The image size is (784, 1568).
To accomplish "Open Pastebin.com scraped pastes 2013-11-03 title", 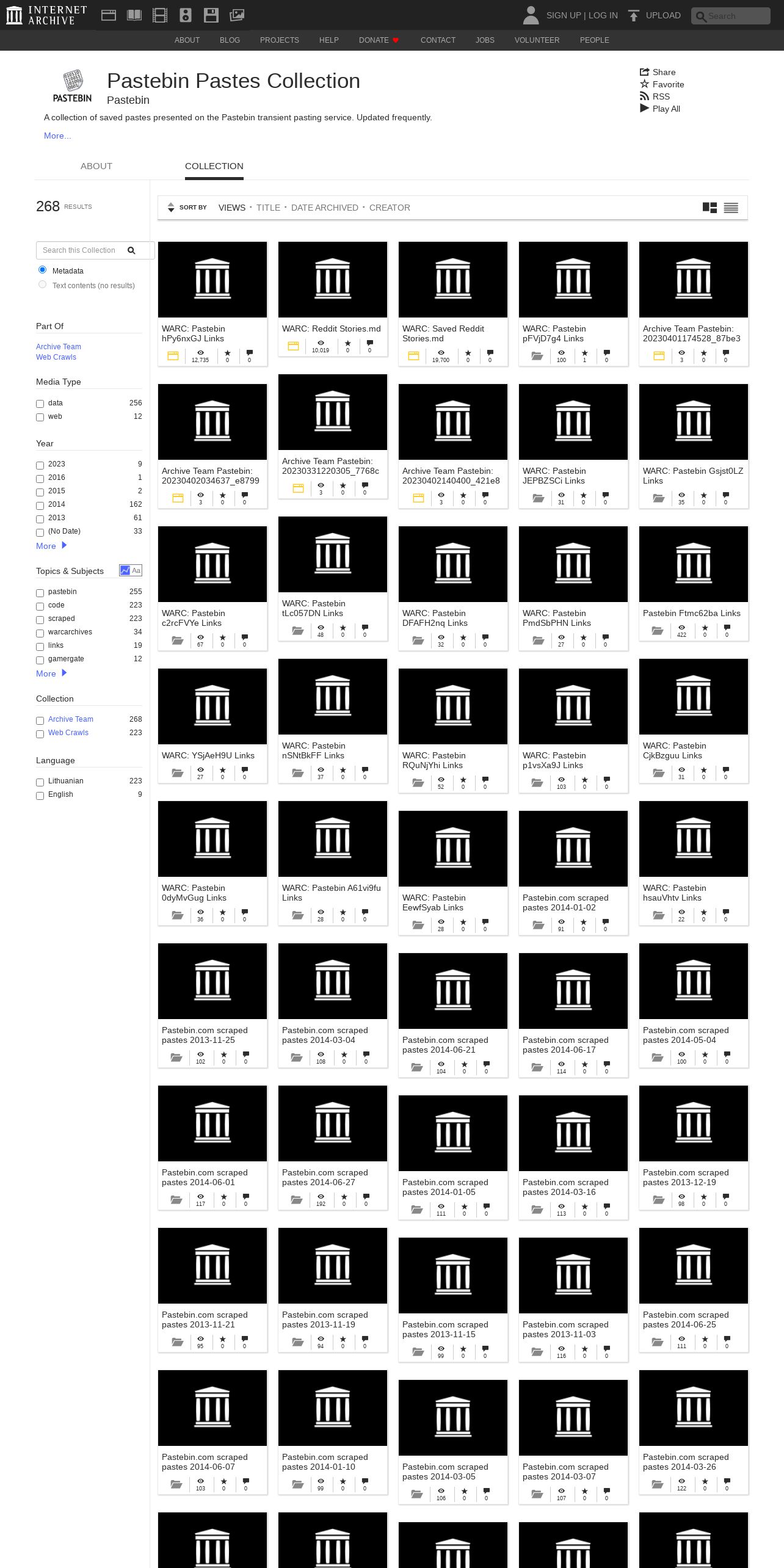I will 565,1329.
